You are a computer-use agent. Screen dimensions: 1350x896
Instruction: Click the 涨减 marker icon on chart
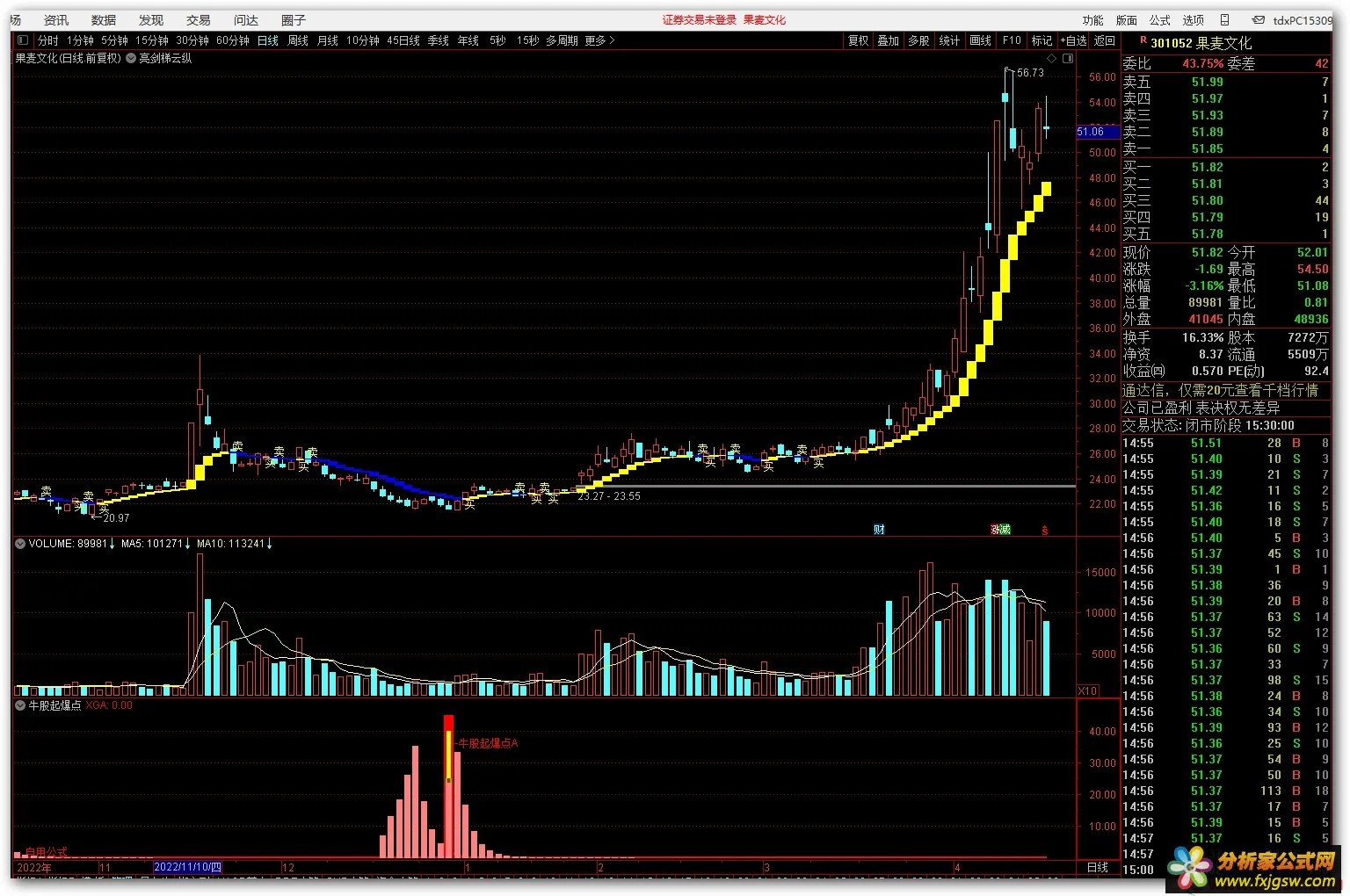(x=1000, y=530)
